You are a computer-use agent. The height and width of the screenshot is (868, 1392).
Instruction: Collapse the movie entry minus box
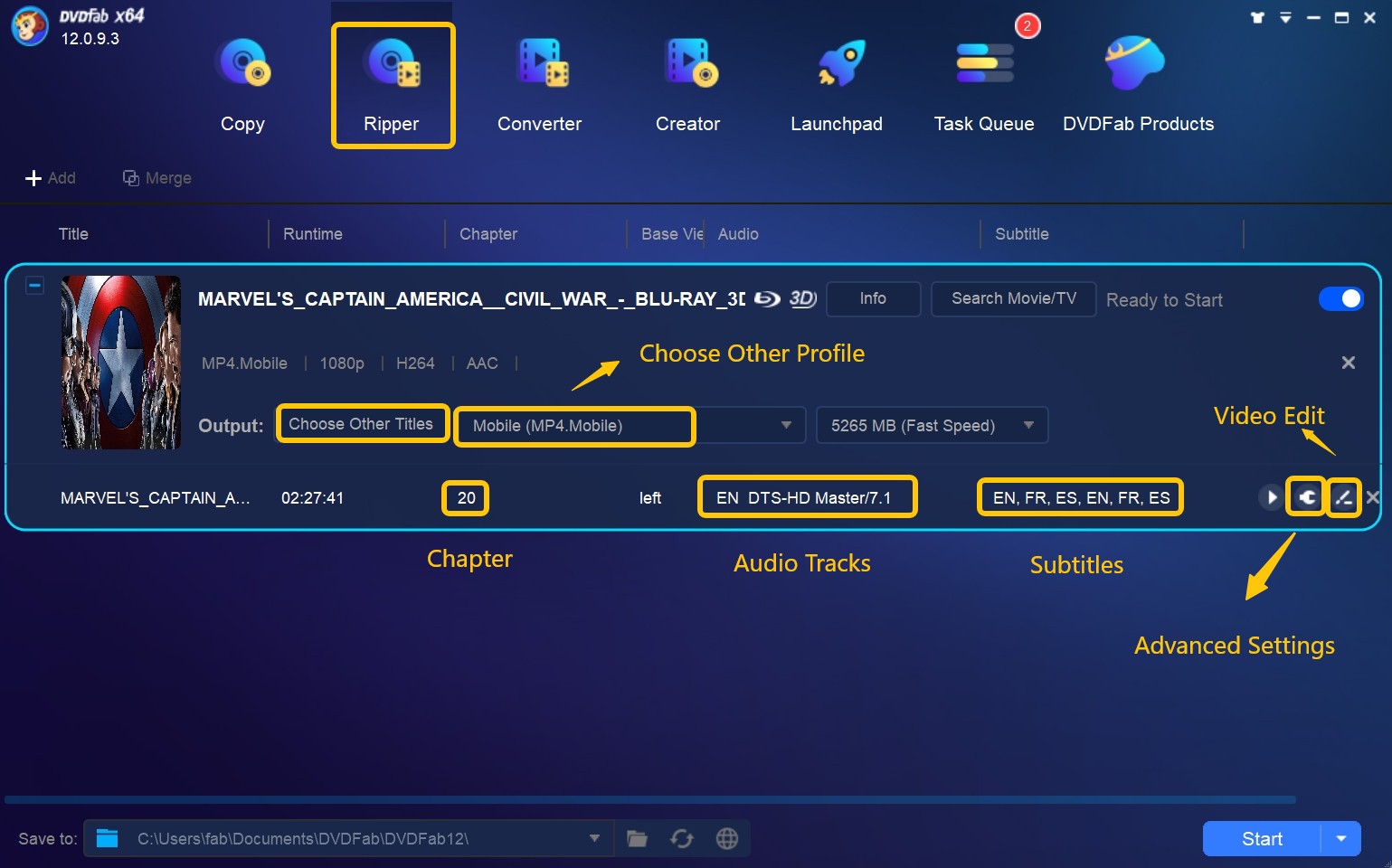tap(34, 286)
